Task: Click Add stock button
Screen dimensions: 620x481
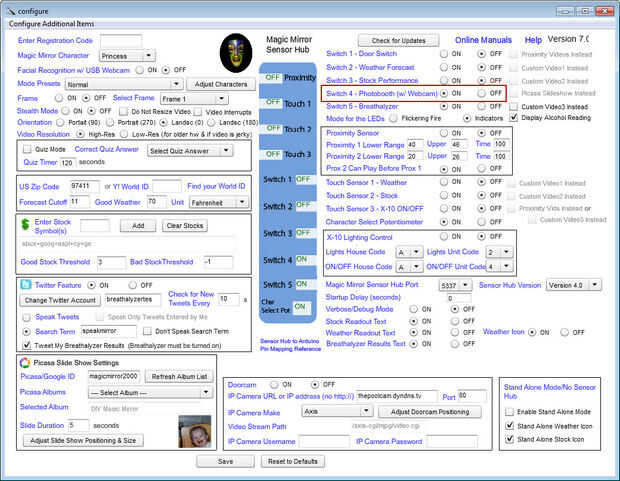Action: click(x=138, y=225)
